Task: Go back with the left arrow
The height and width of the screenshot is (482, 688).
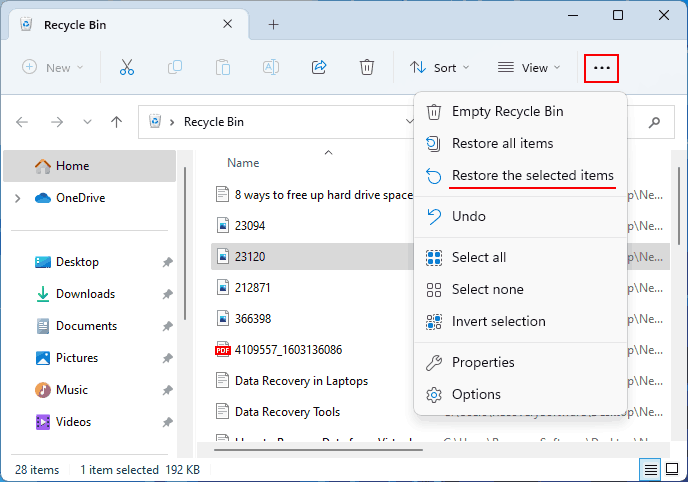Action: coord(22,122)
